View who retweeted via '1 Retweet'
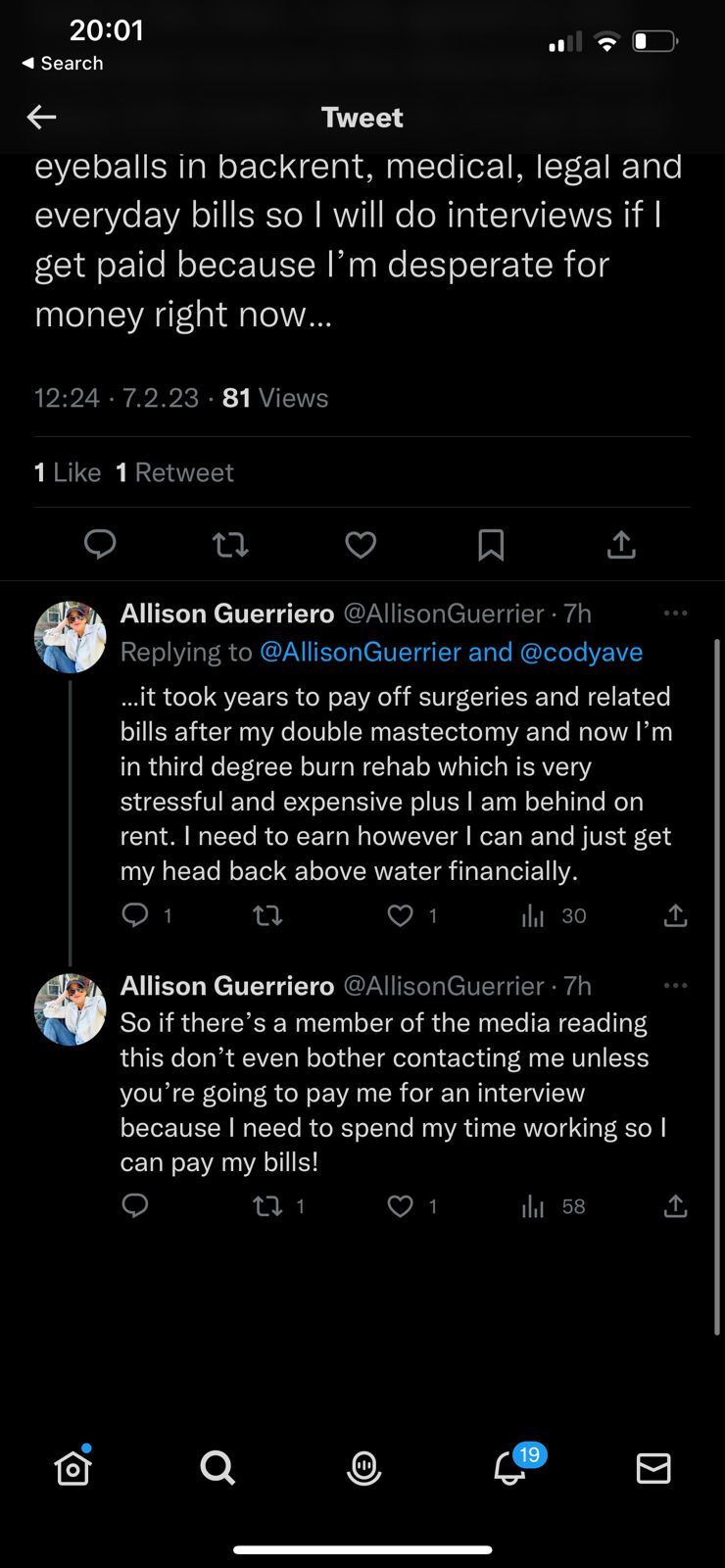 pyautogui.click(x=174, y=472)
